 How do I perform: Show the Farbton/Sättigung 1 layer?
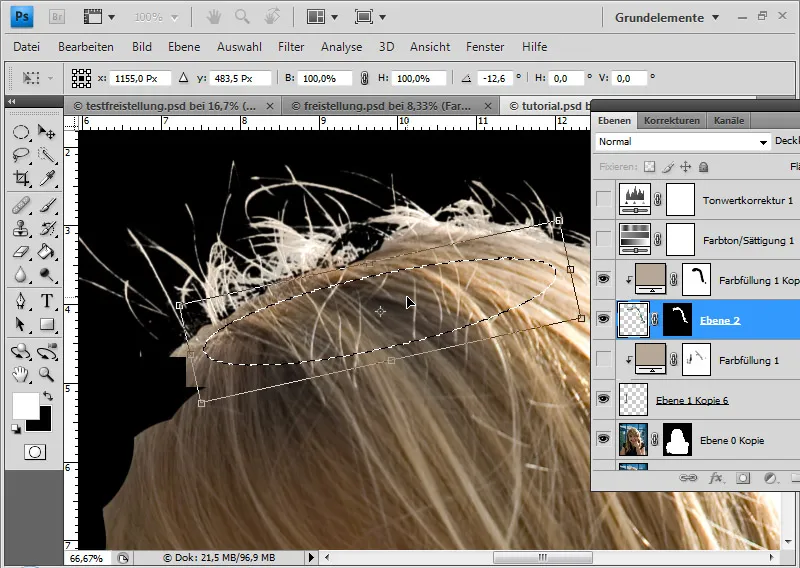point(604,239)
